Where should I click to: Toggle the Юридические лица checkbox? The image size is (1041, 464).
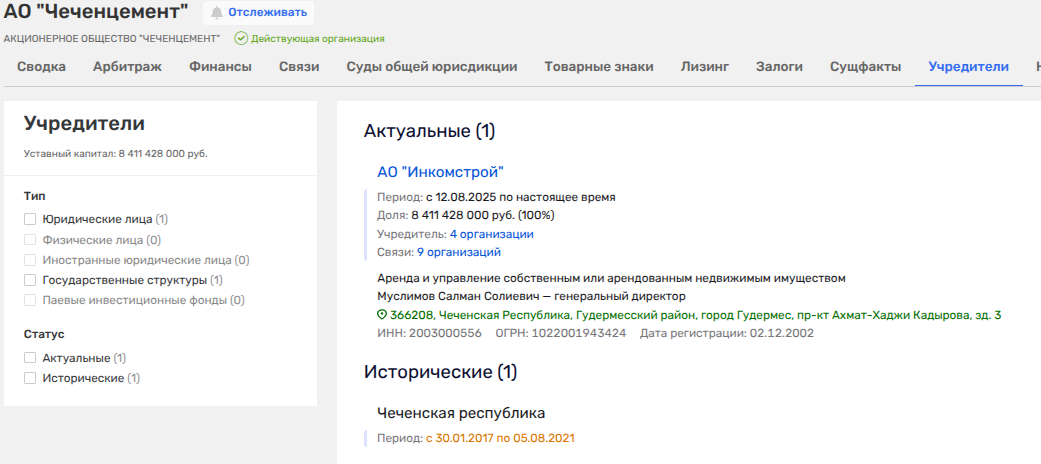coord(30,218)
